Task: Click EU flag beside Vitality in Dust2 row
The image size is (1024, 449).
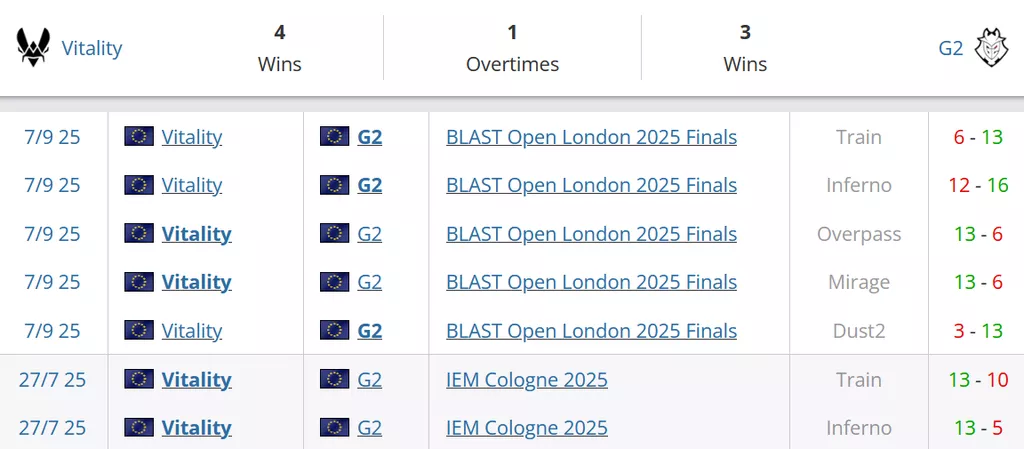Action: pos(139,331)
